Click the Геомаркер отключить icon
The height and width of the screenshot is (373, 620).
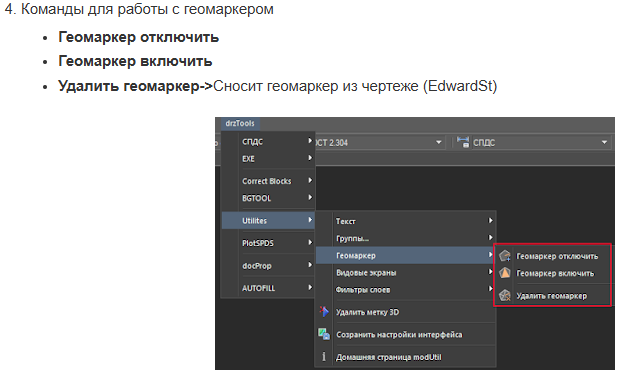click(x=505, y=256)
